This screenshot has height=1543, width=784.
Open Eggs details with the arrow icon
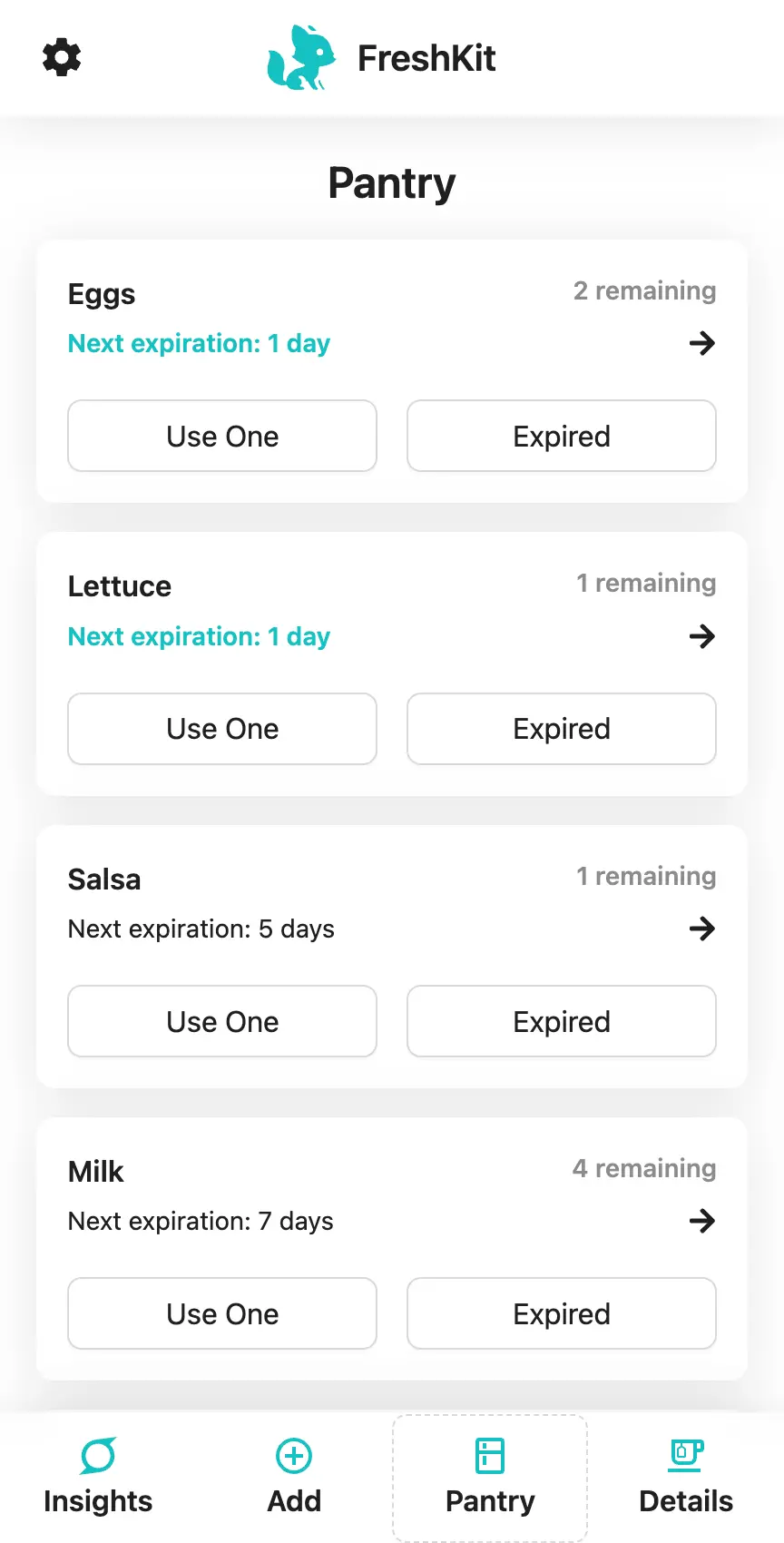pos(701,343)
